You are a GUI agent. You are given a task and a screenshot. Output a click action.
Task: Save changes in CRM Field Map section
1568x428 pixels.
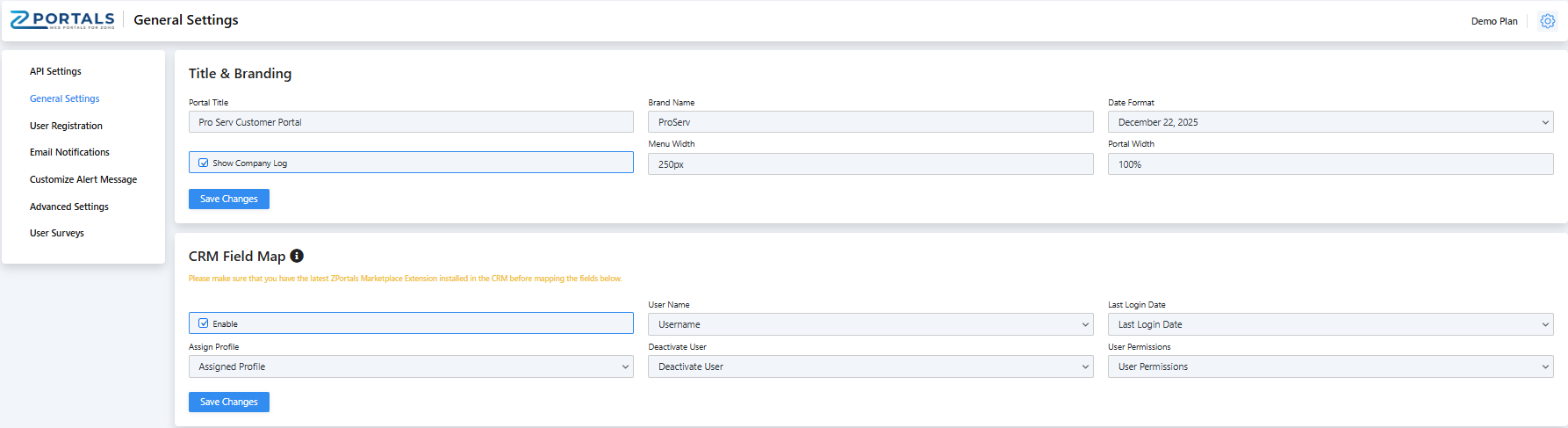coord(228,402)
